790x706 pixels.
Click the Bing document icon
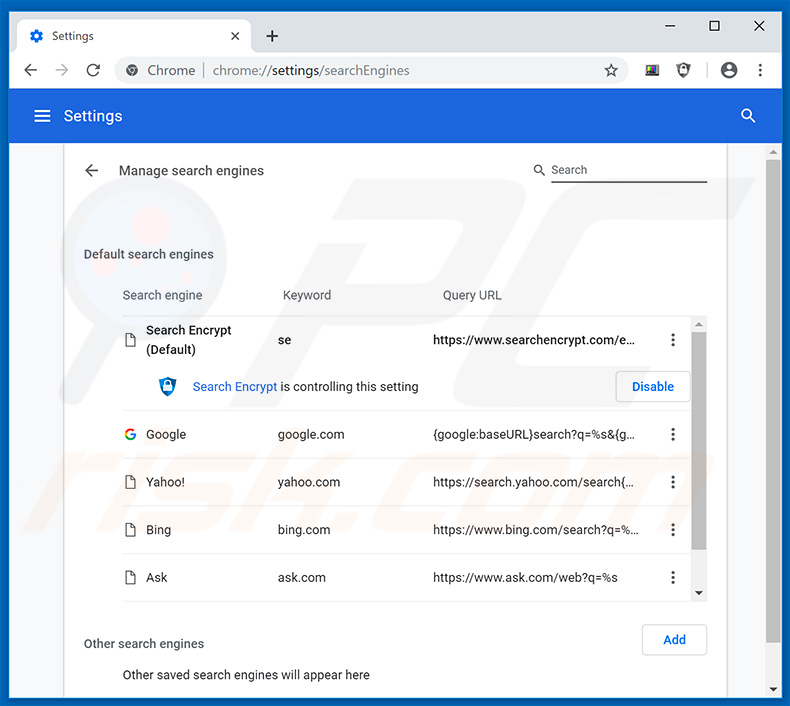click(x=130, y=530)
